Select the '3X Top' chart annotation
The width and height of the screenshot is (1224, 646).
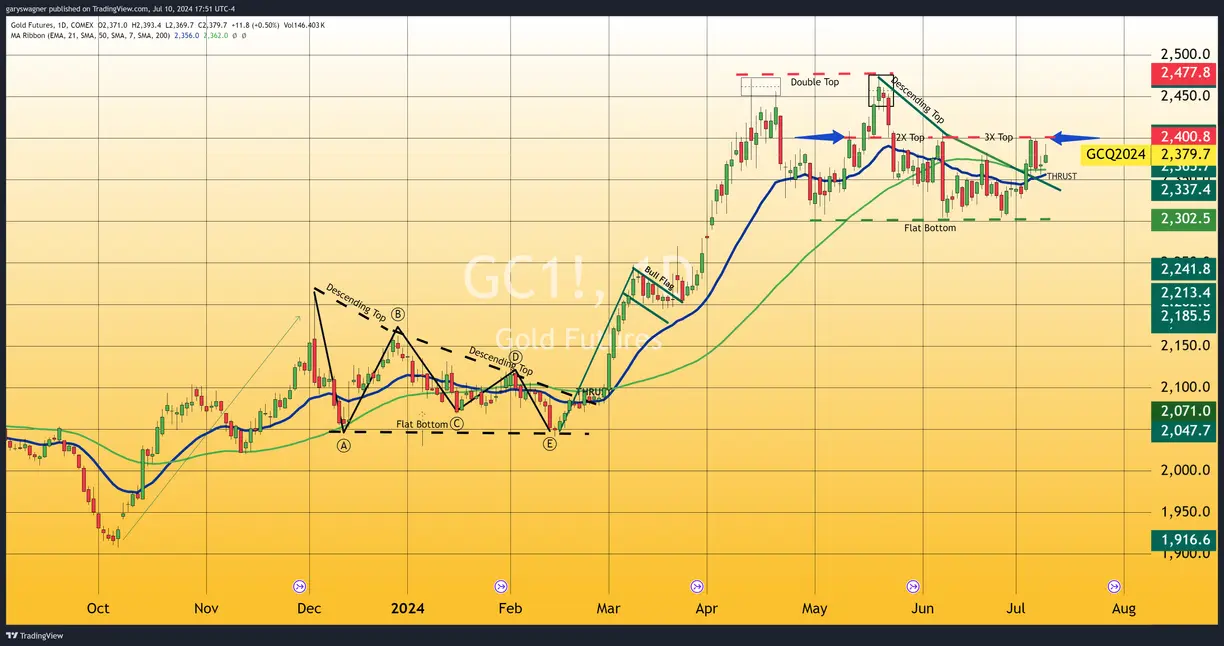click(x=998, y=138)
